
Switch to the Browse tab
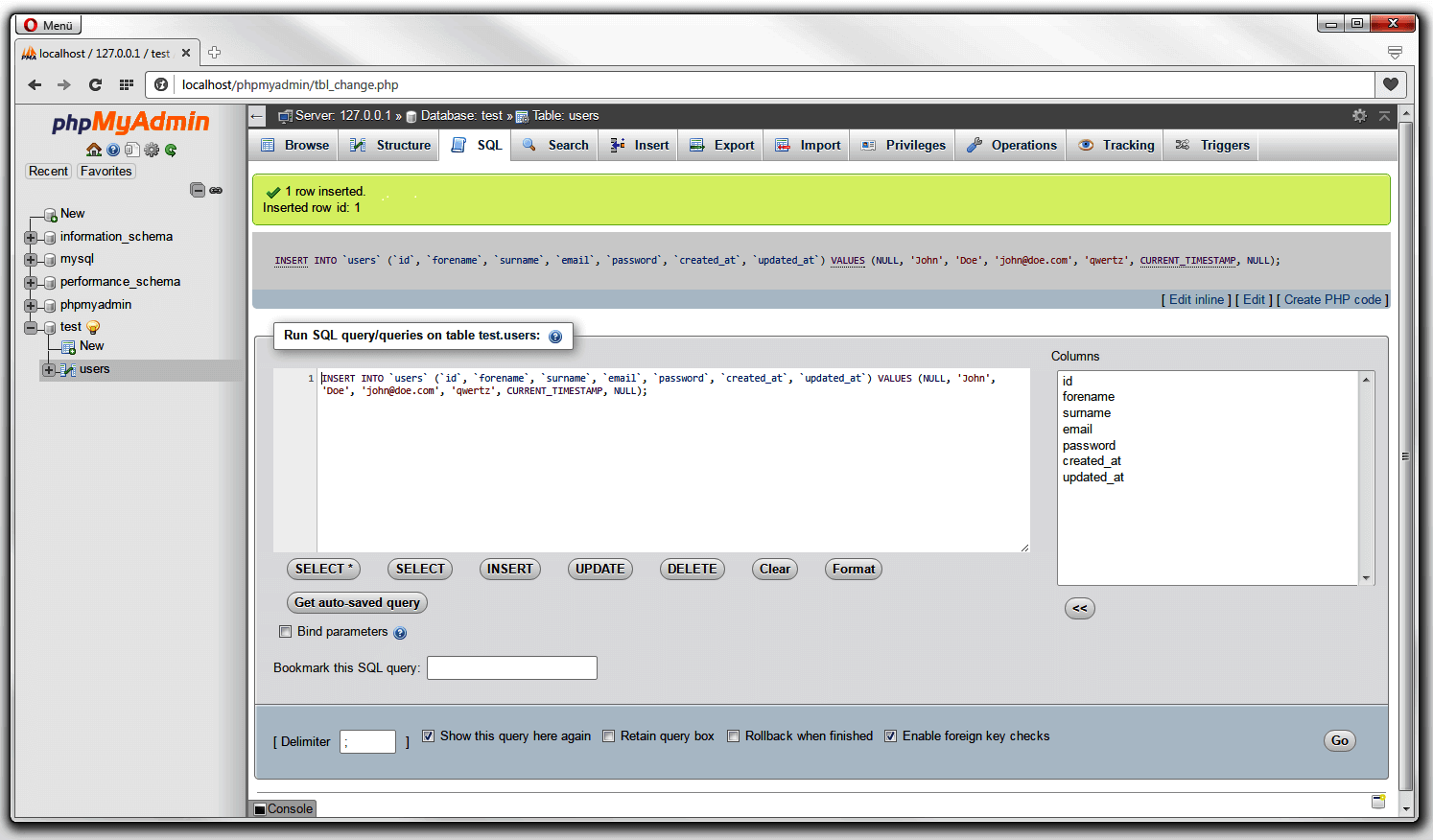(x=293, y=145)
